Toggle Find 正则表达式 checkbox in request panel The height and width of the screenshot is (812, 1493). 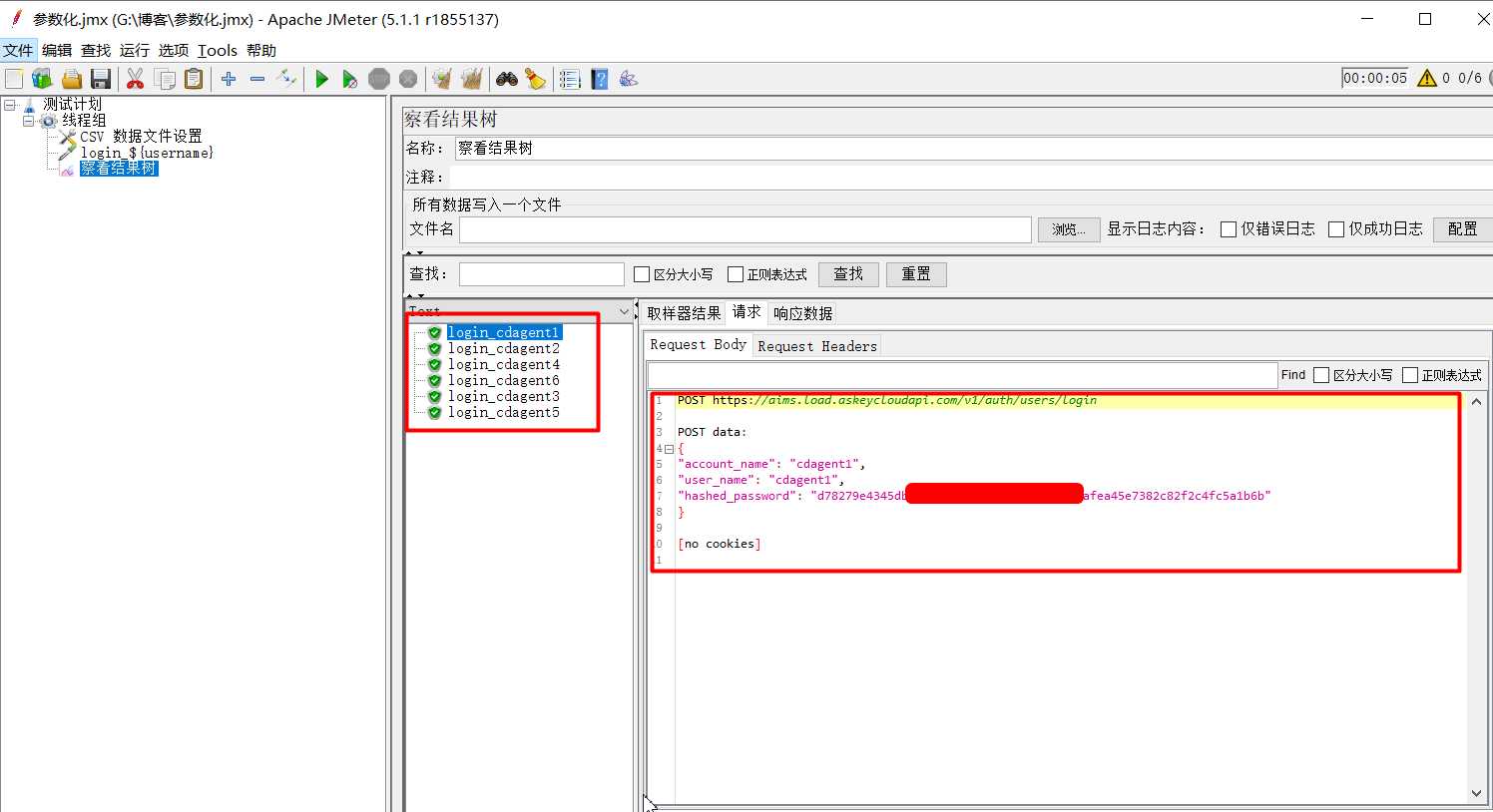click(x=1410, y=375)
